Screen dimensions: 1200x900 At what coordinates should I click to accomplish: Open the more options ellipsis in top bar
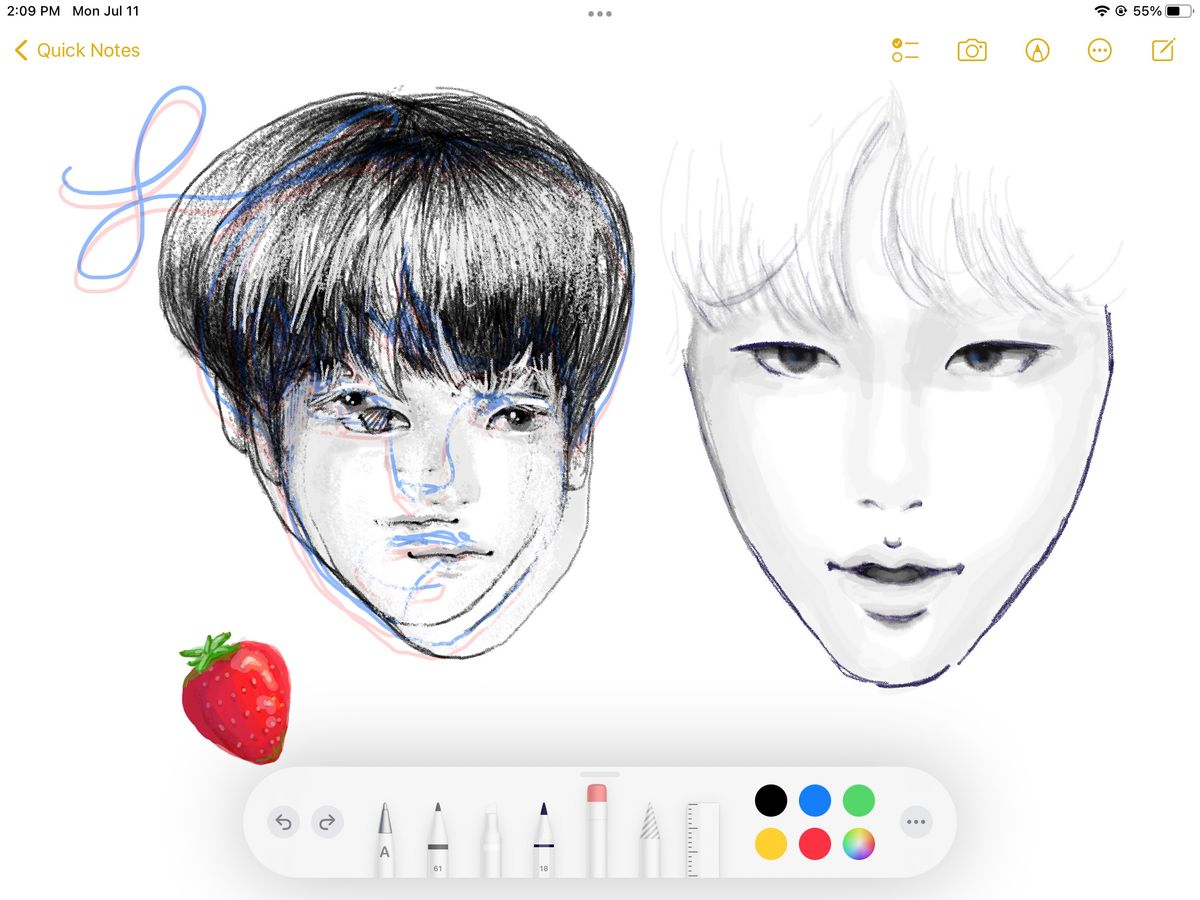click(x=1100, y=50)
